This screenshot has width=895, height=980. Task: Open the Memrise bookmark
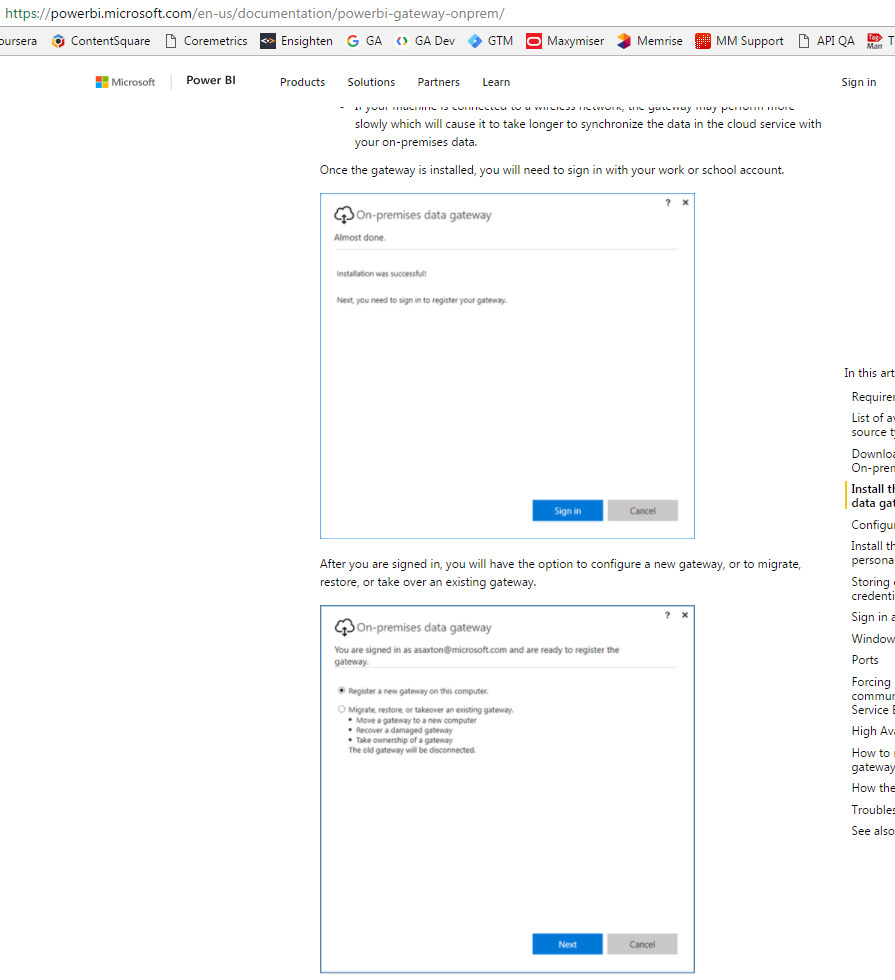click(x=649, y=41)
